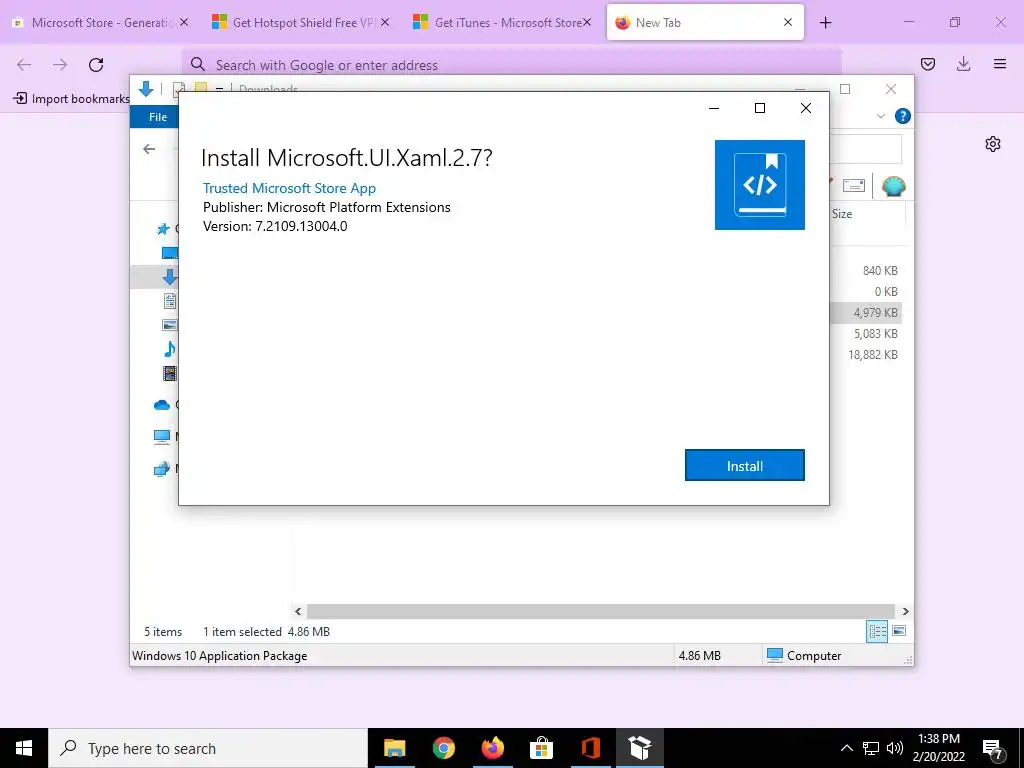Open the network icon in system tray

coord(871,748)
